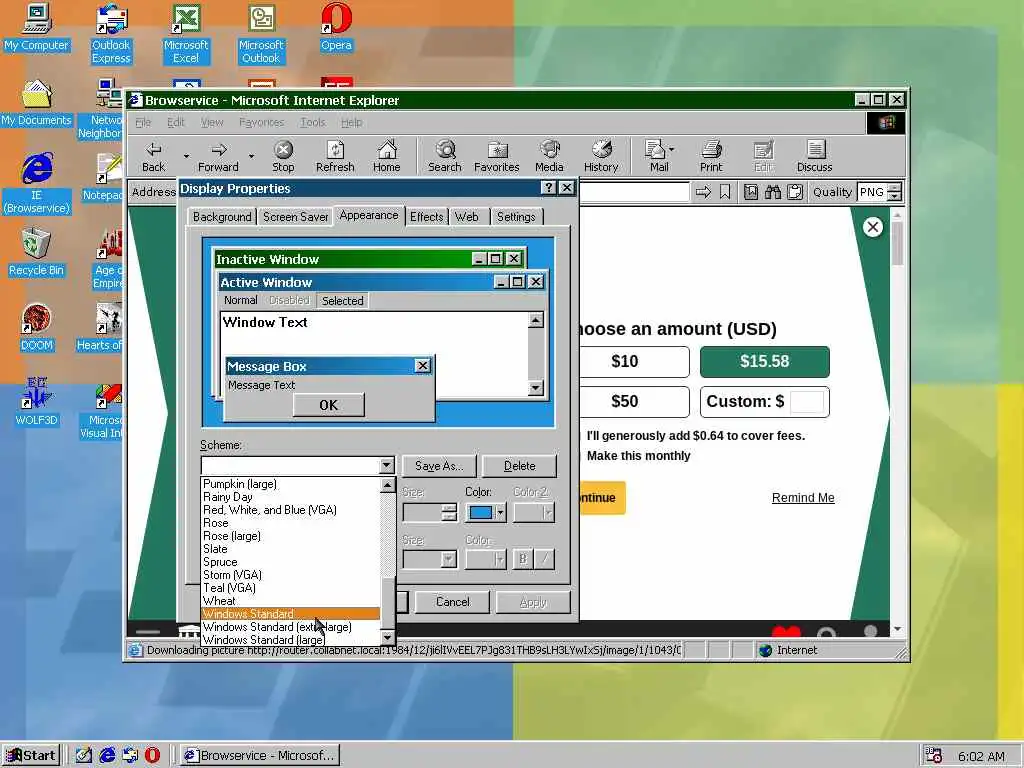Choose Windows Standard scheme in list
Image resolution: width=1024 pixels, height=768 pixels.
(x=291, y=614)
